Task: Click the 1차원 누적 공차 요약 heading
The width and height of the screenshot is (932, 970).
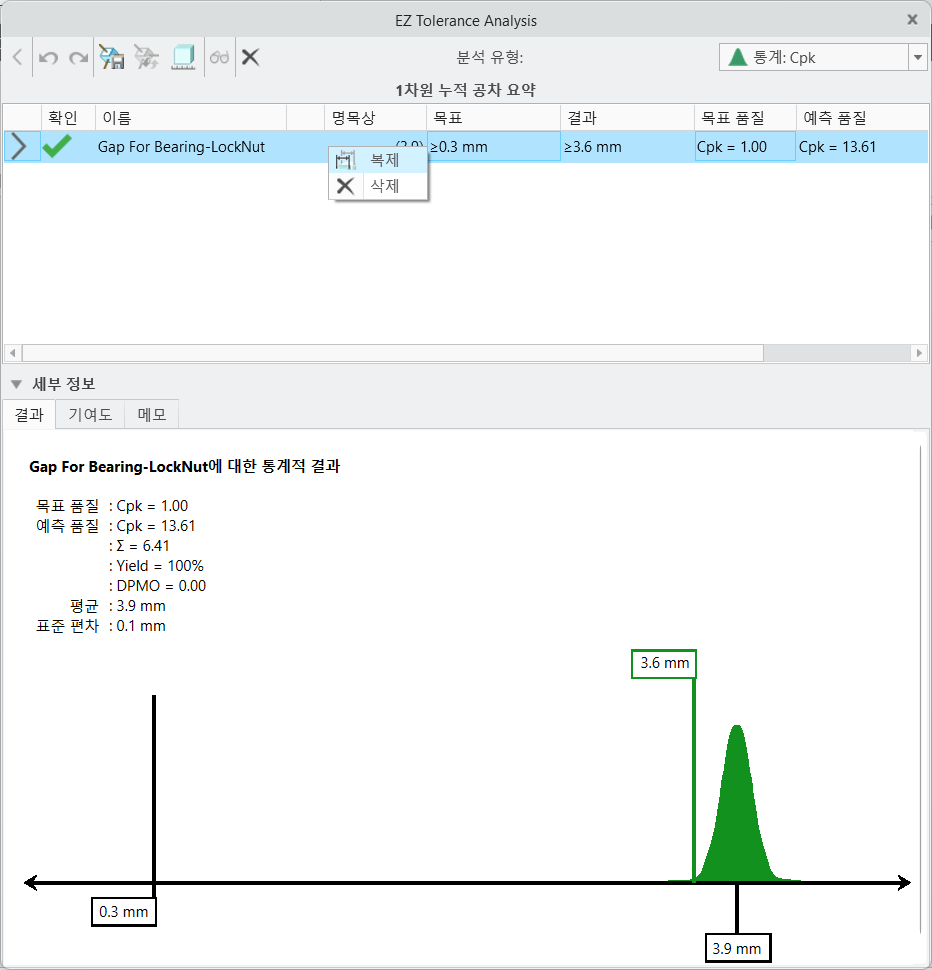Action: click(465, 90)
